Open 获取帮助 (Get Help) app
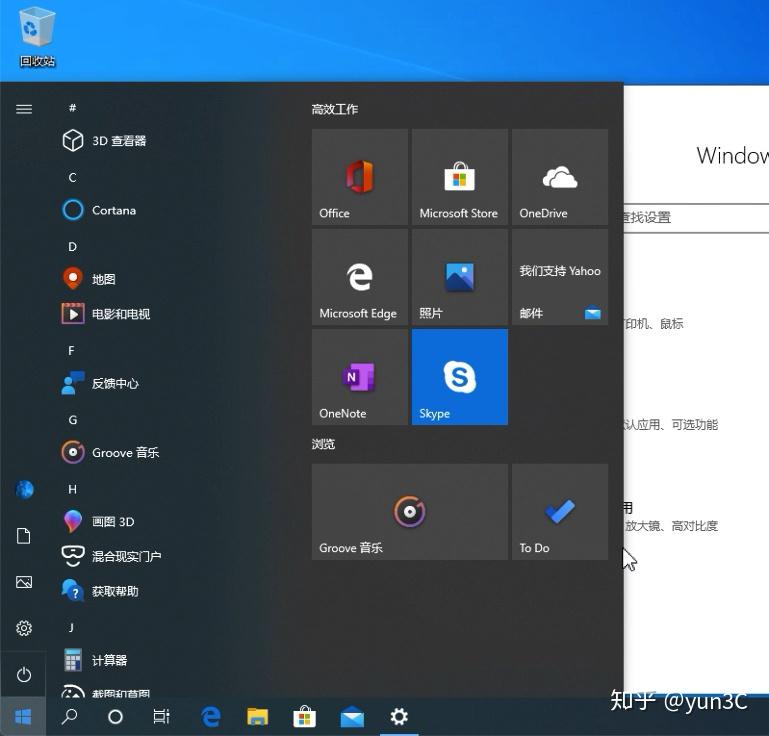Screen dimensions: 769x736 101,591
